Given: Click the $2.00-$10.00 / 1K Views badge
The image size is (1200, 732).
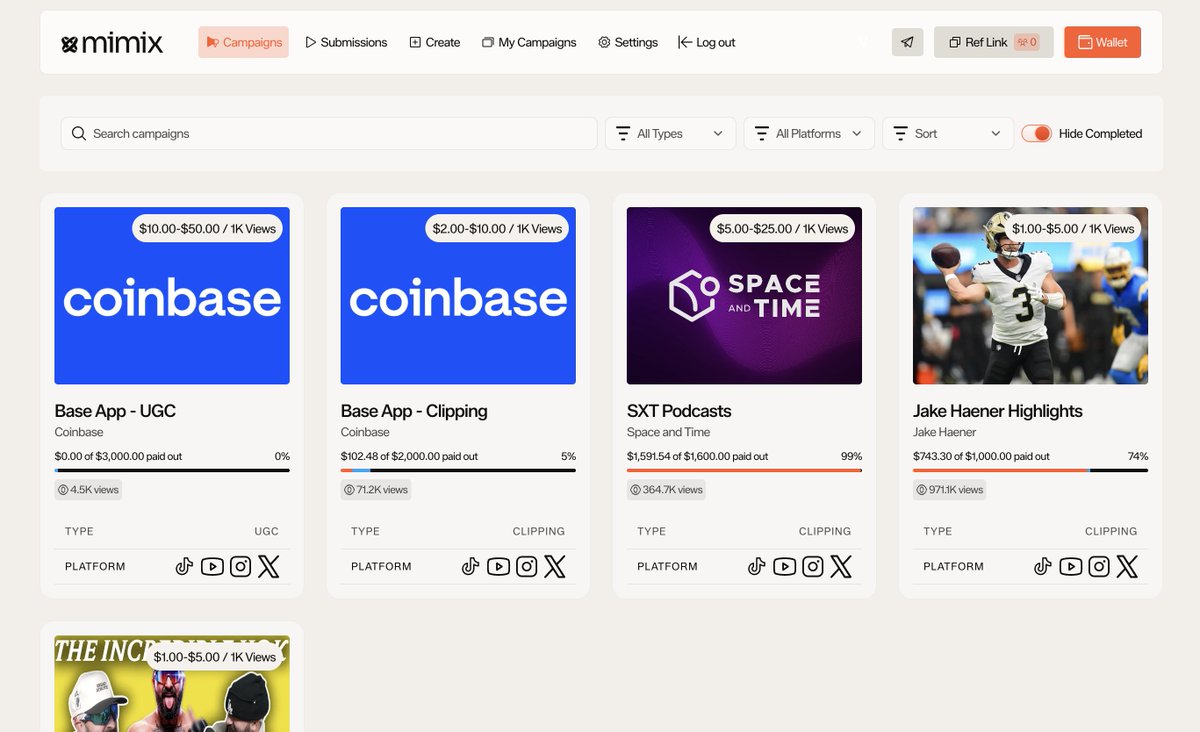Looking at the screenshot, I should (x=497, y=228).
